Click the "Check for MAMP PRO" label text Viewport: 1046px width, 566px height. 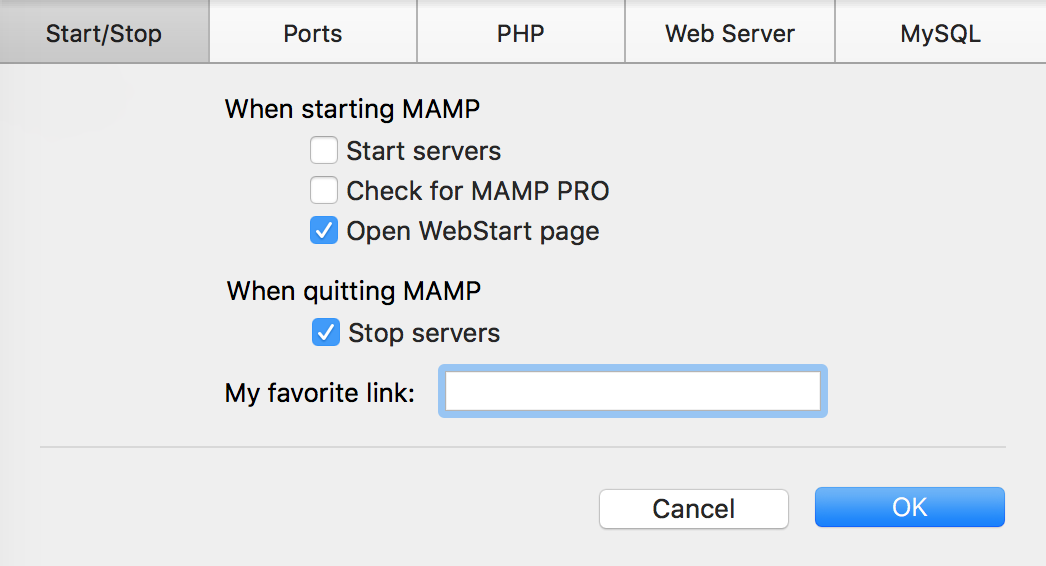(x=478, y=190)
